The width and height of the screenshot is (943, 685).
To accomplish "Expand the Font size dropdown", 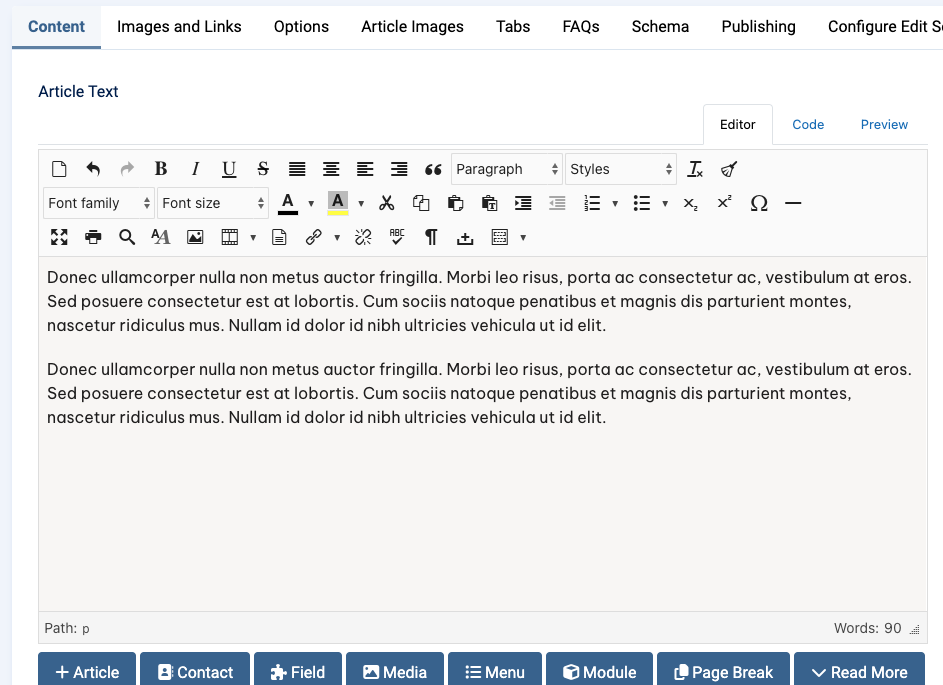I will [213, 203].
